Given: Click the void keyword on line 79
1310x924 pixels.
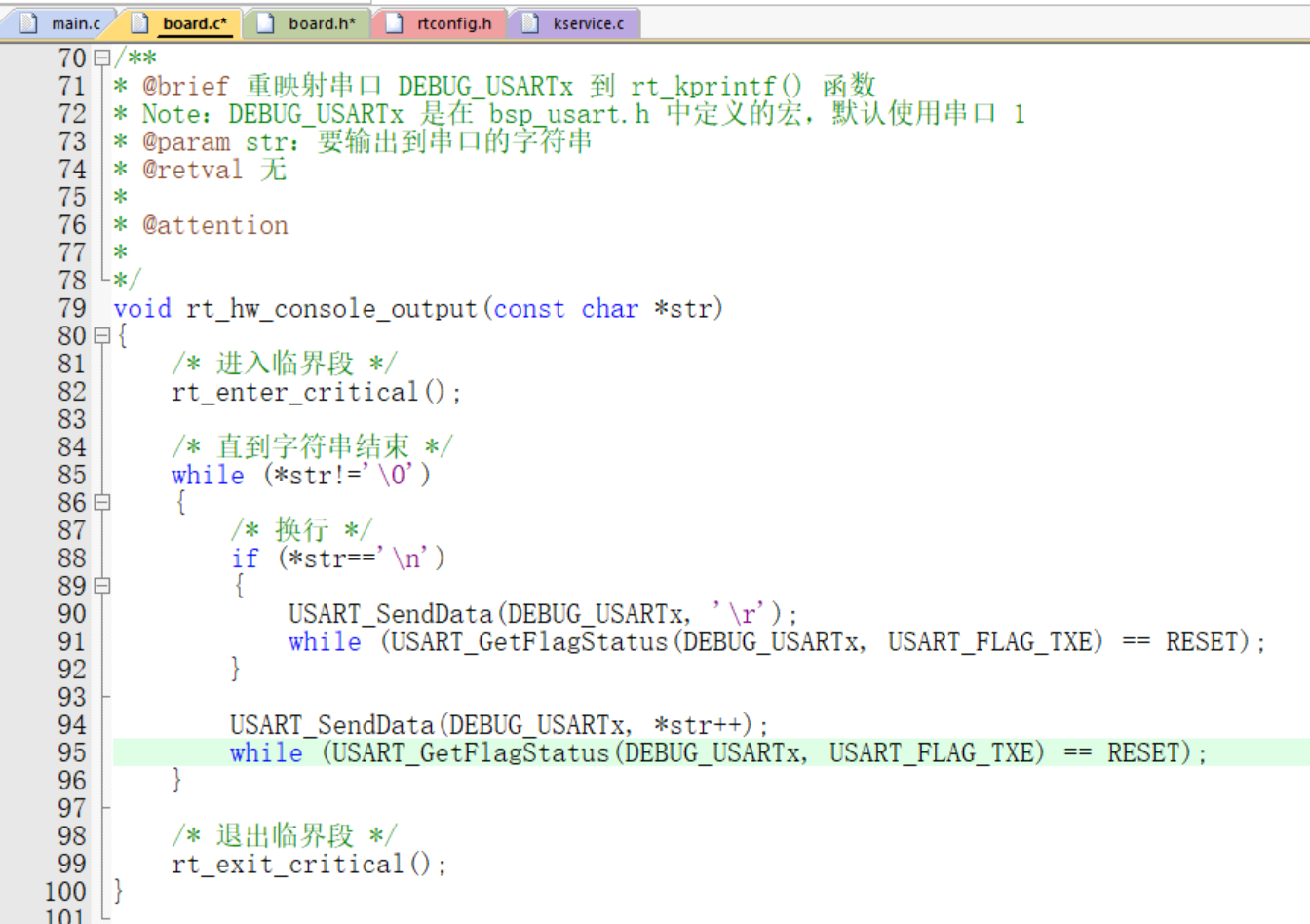Looking at the screenshot, I should click(142, 309).
